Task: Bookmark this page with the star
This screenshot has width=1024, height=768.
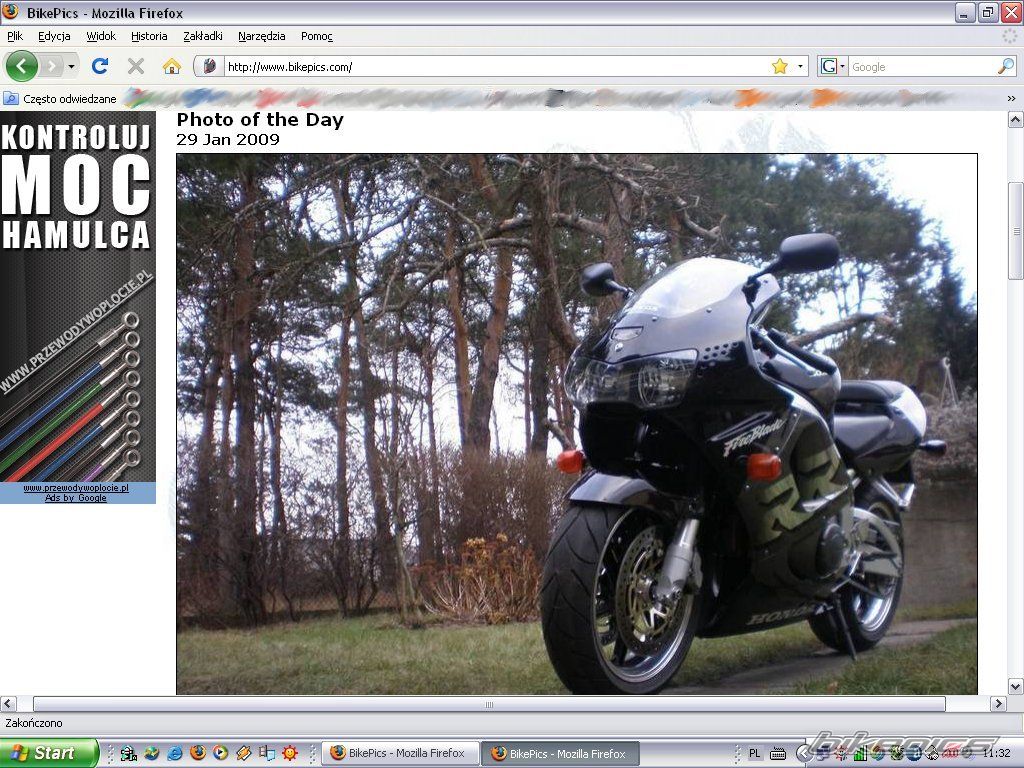Action: point(780,67)
